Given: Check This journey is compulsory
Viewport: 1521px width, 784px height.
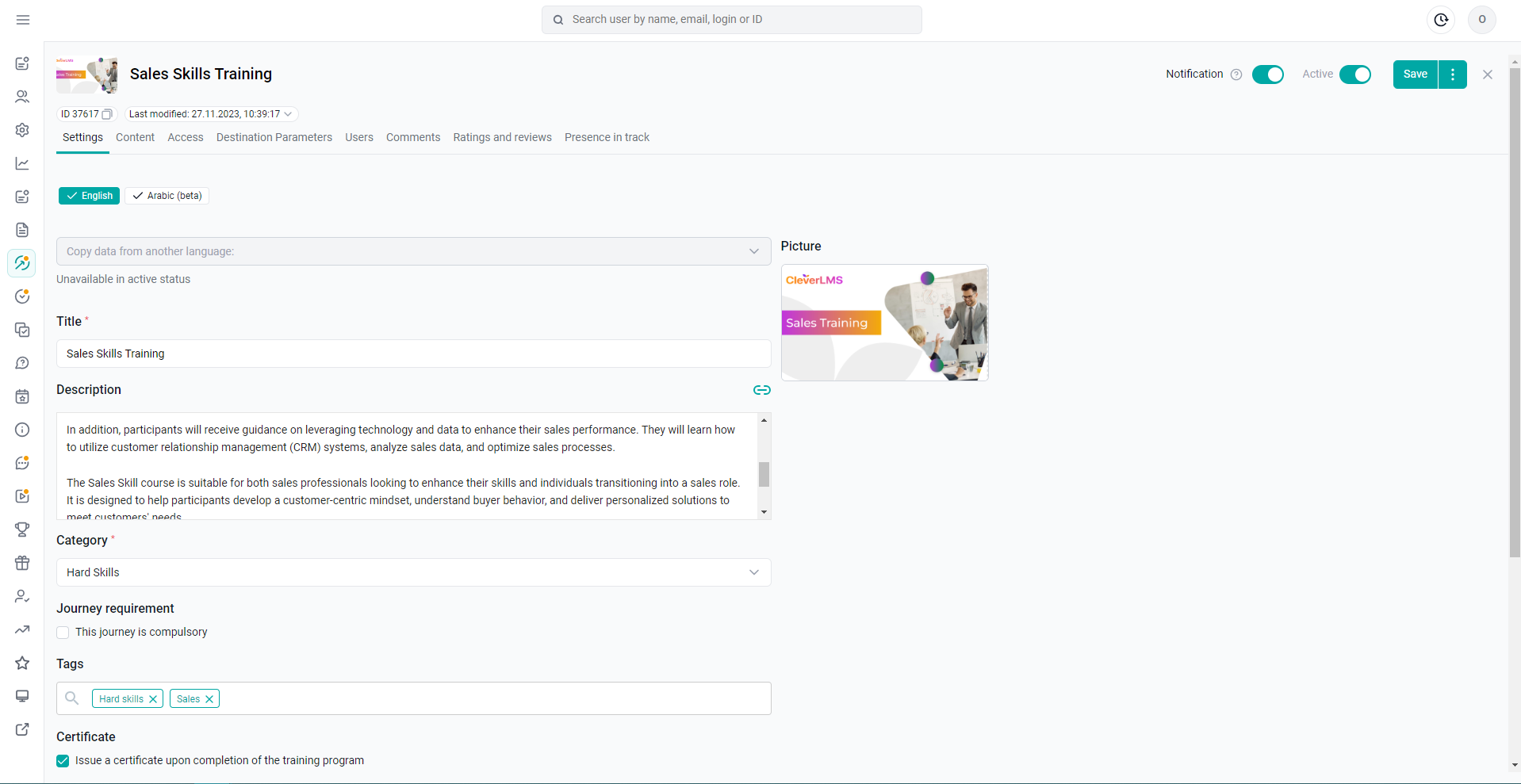Looking at the screenshot, I should [x=63, y=633].
